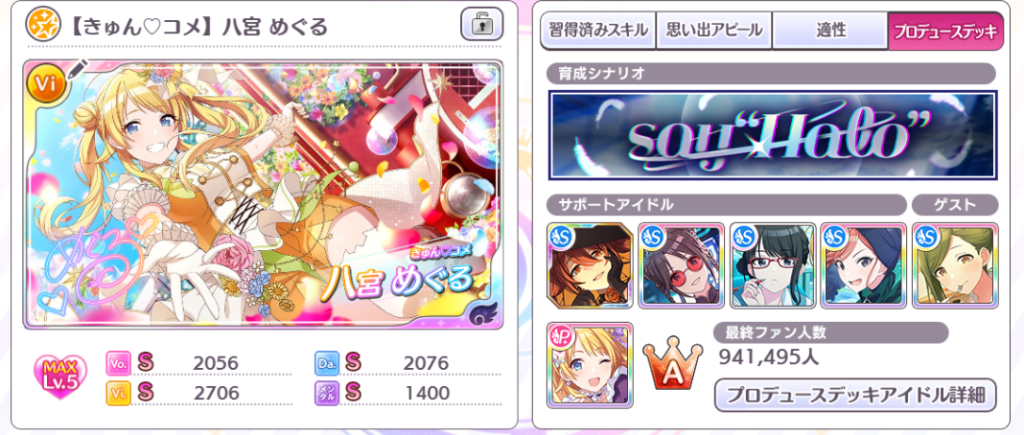This screenshot has height=435, width=1024.
Task: Select the guest idol icon
Action: tap(955, 265)
